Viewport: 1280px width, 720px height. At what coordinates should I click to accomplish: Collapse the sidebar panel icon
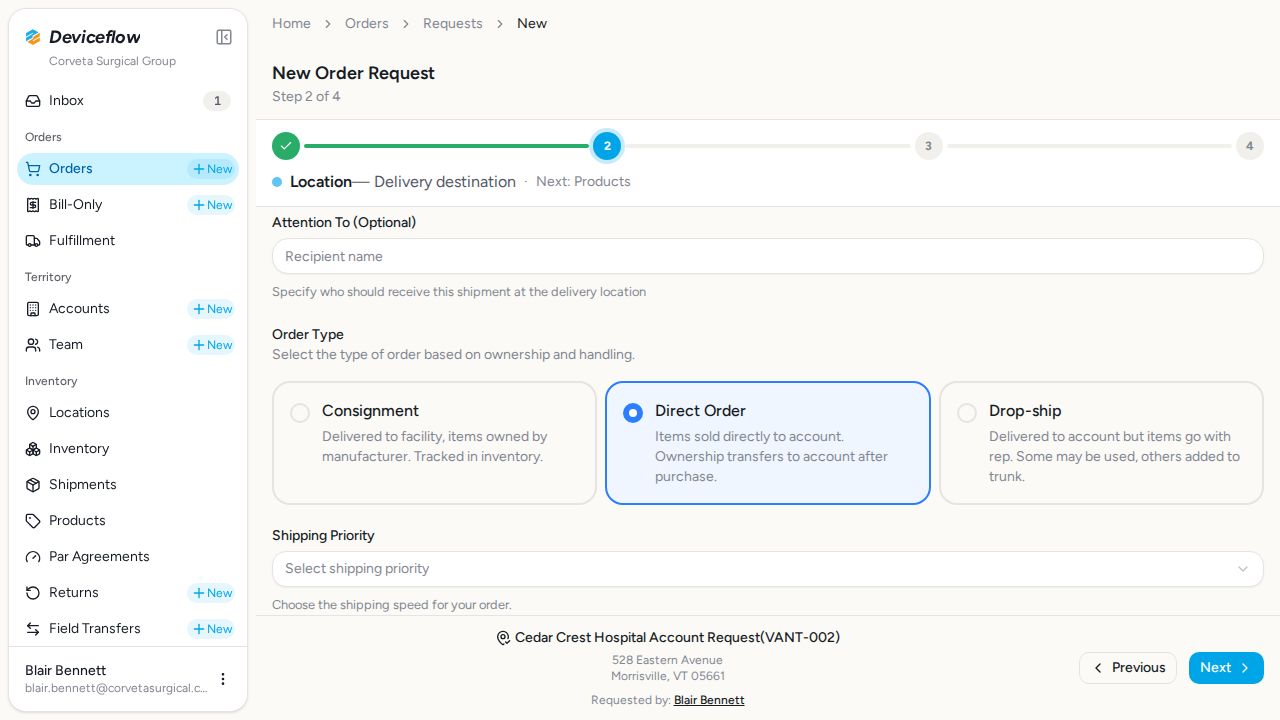click(224, 37)
